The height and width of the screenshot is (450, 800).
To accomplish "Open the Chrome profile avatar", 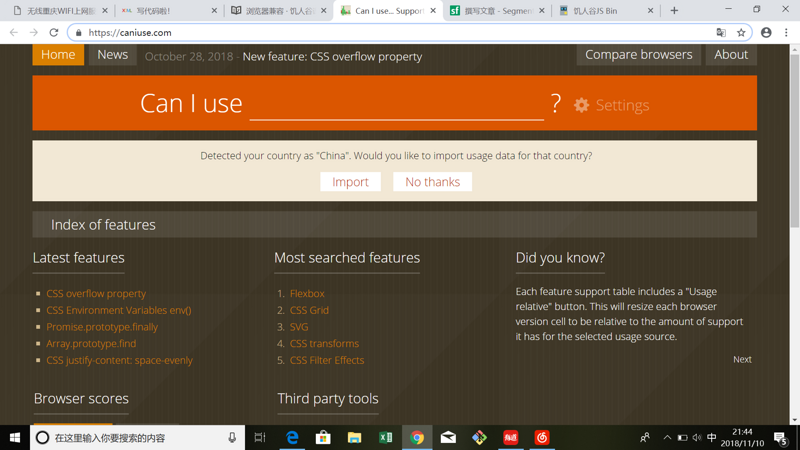I will pos(766,33).
